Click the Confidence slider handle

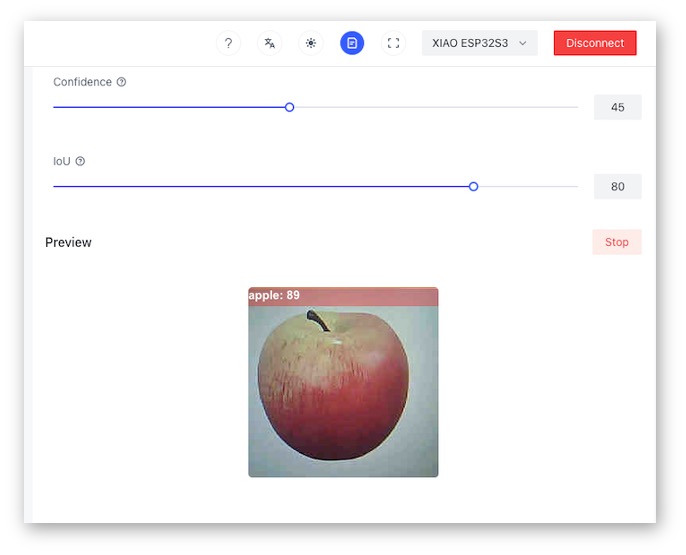(x=289, y=107)
